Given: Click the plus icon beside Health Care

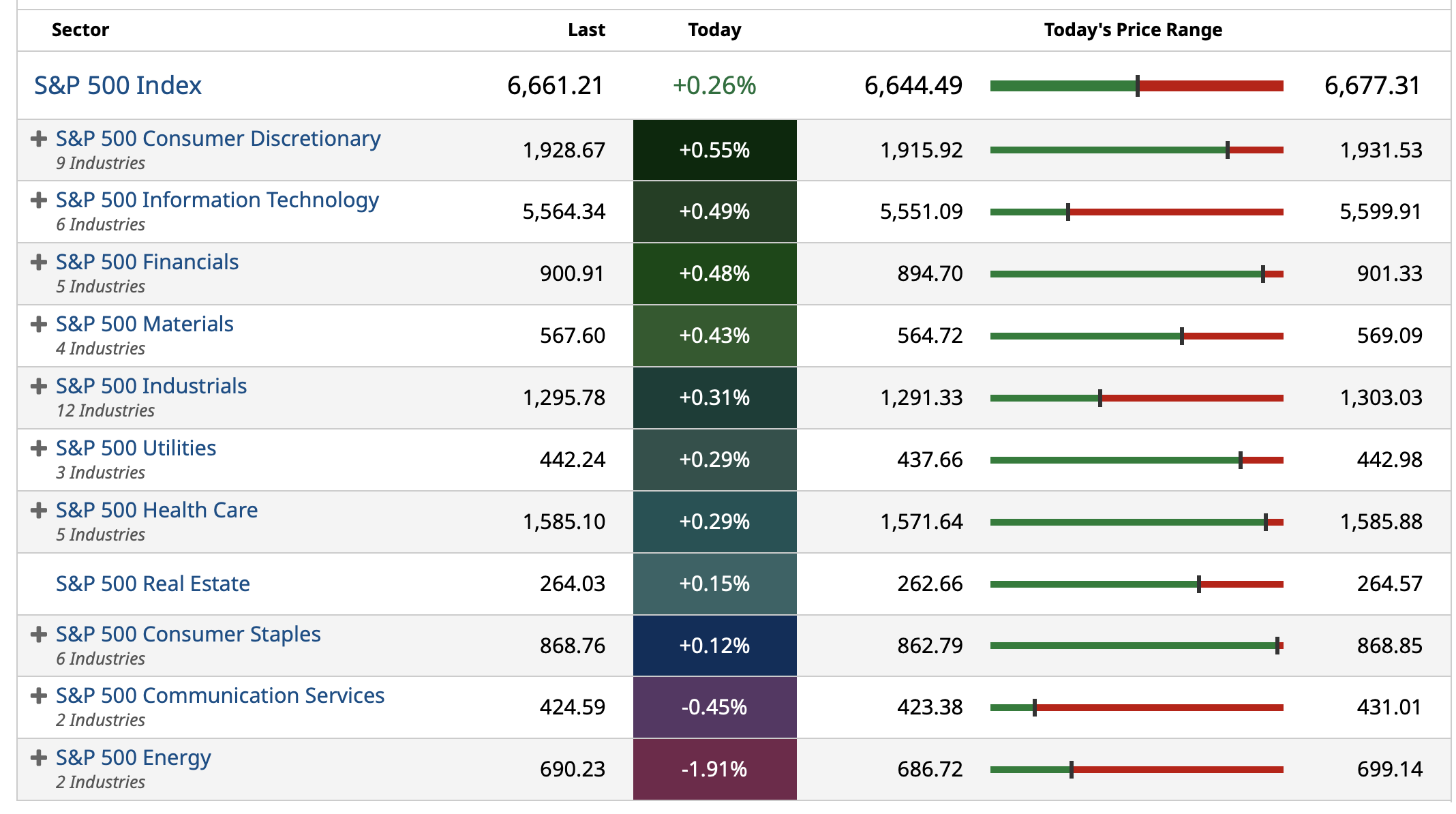Looking at the screenshot, I should point(39,511).
